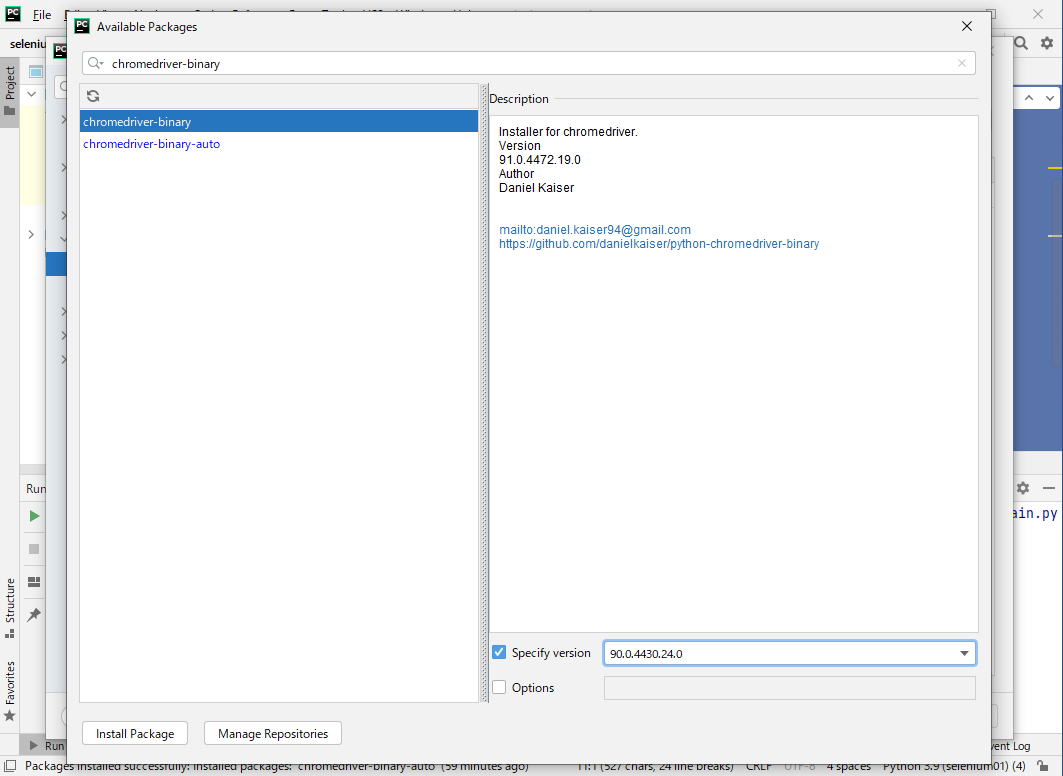Open the Python 3.9 interpreter selector
1063x776 pixels.
[x=944, y=766]
